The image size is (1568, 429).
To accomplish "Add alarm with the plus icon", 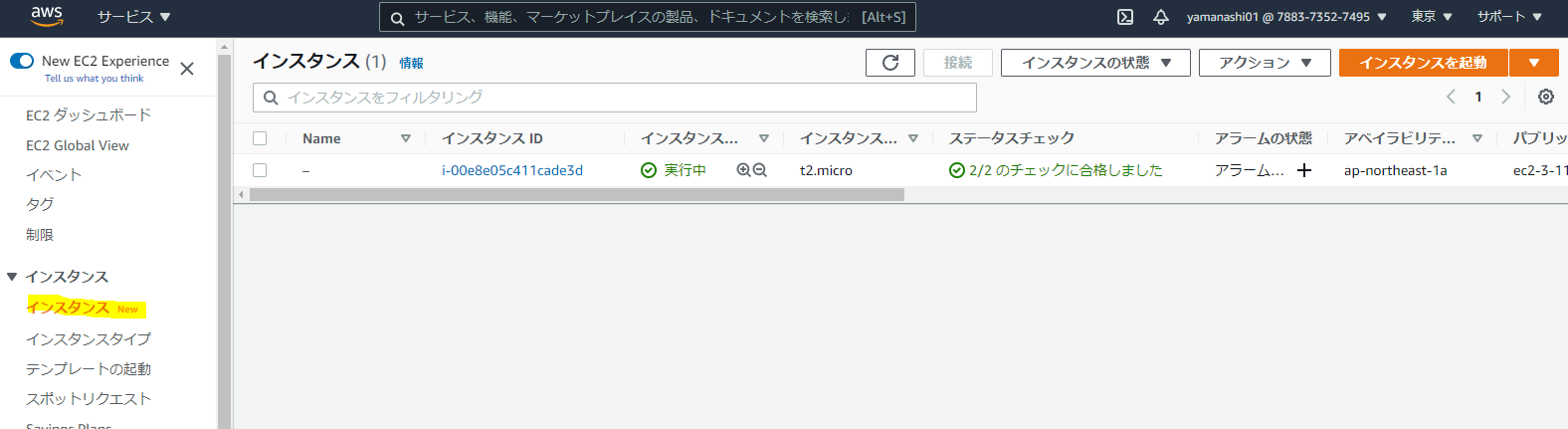I will tap(1304, 170).
